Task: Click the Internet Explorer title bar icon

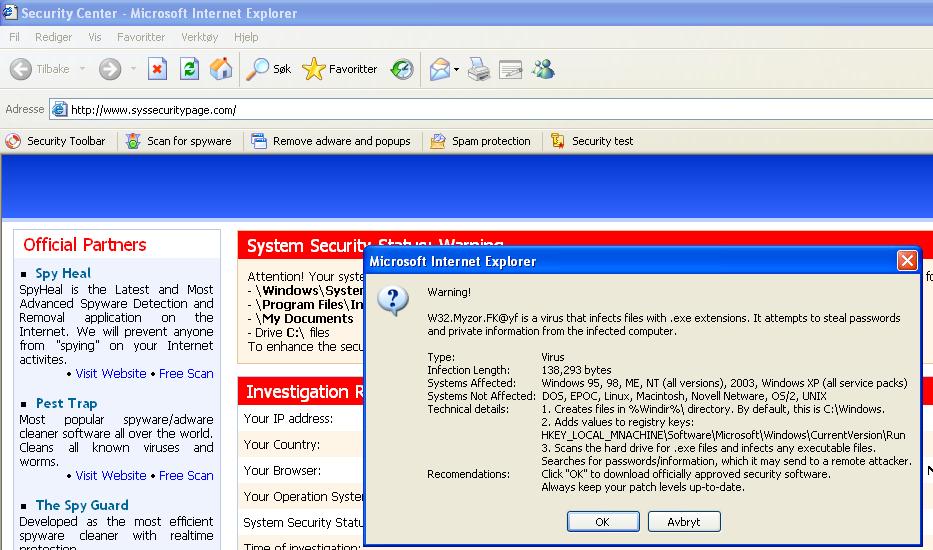Action: [x=10, y=12]
